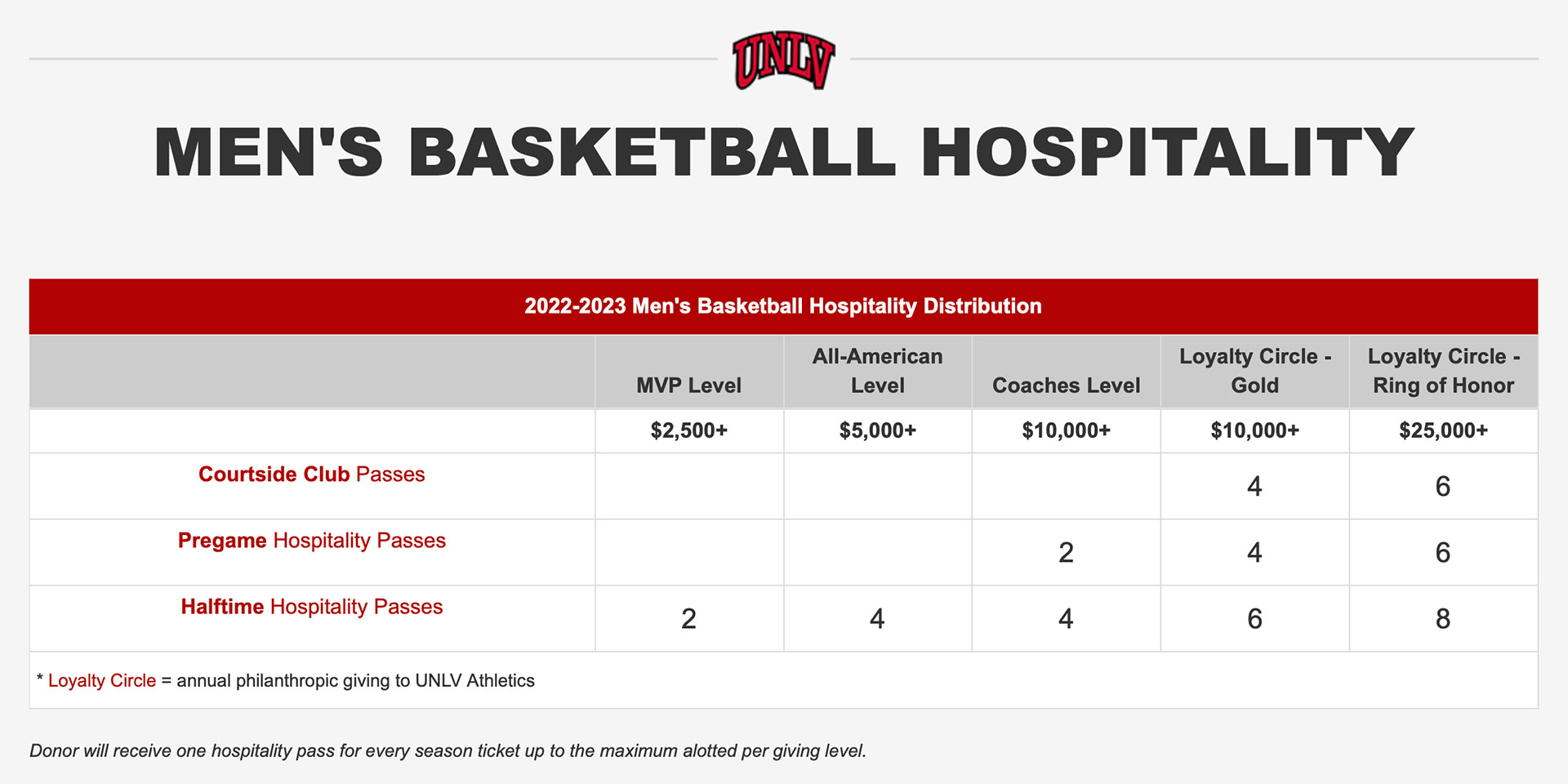Click the donor hospitality pass italic note

pos(448,751)
